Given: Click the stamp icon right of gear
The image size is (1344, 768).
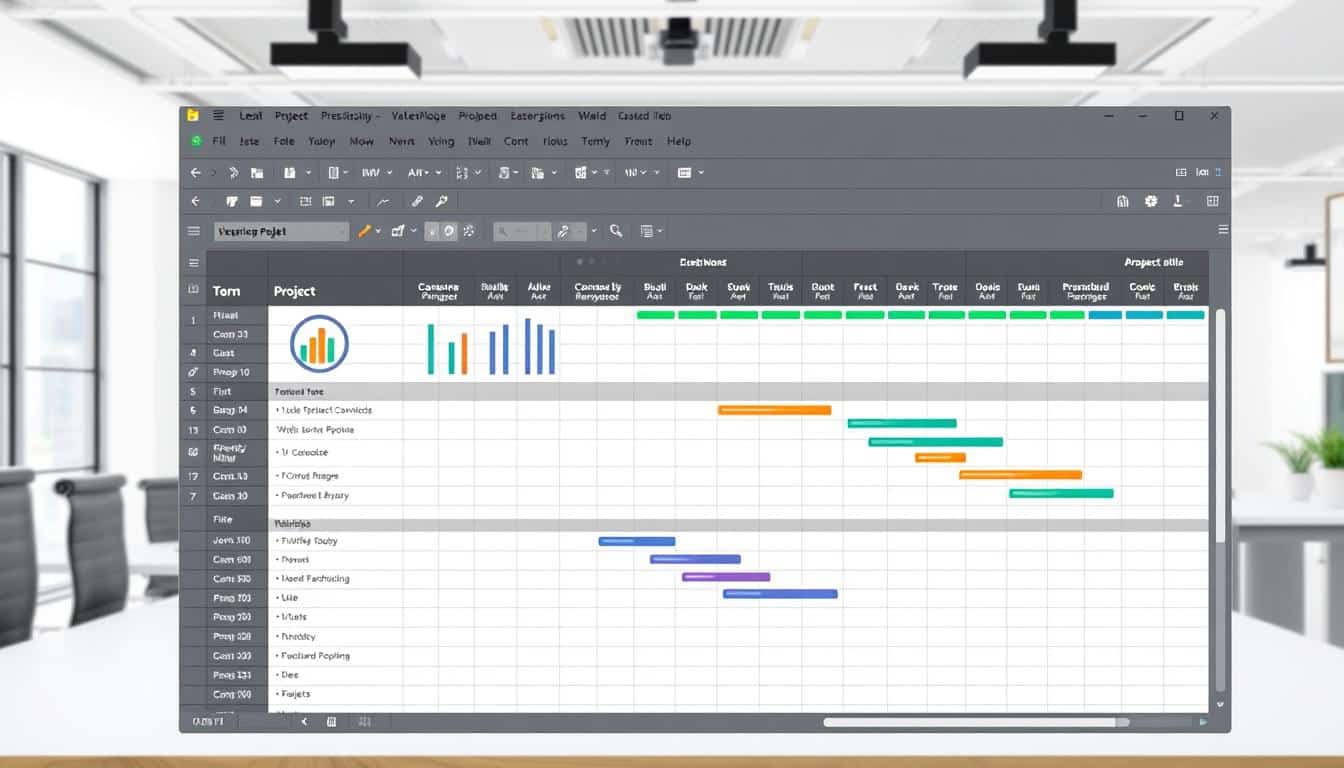Looking at the screenshot, I should tap(1178, 201).
